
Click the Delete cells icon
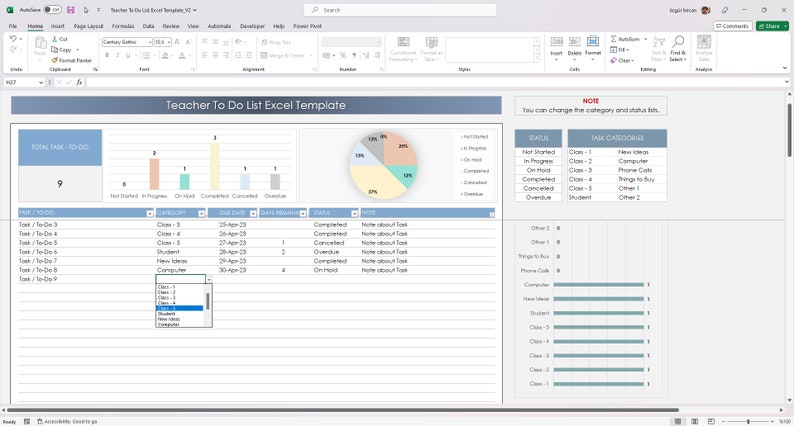coord(575,42)
